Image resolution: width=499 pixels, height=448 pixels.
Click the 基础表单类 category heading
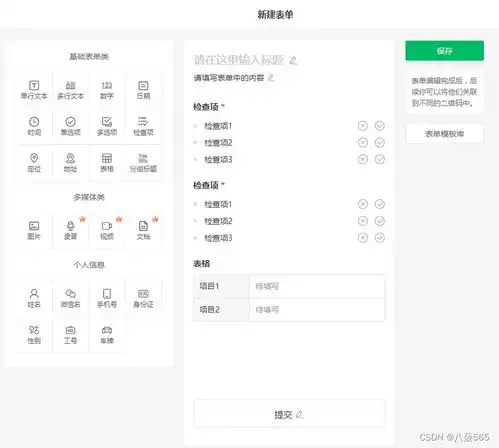pos(89,57)
